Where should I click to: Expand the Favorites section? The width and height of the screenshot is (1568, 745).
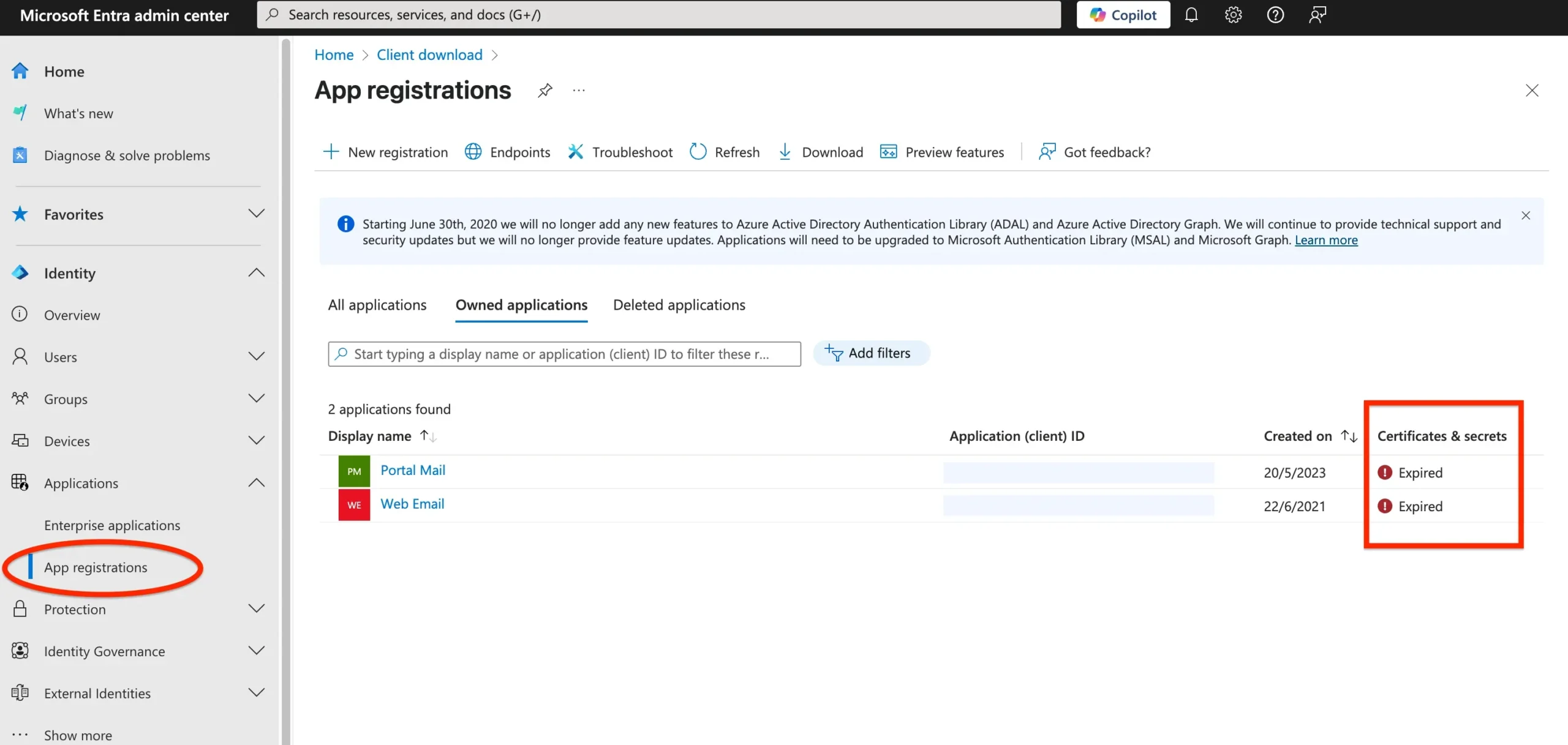pyautogui.click(x=257, y=214)
